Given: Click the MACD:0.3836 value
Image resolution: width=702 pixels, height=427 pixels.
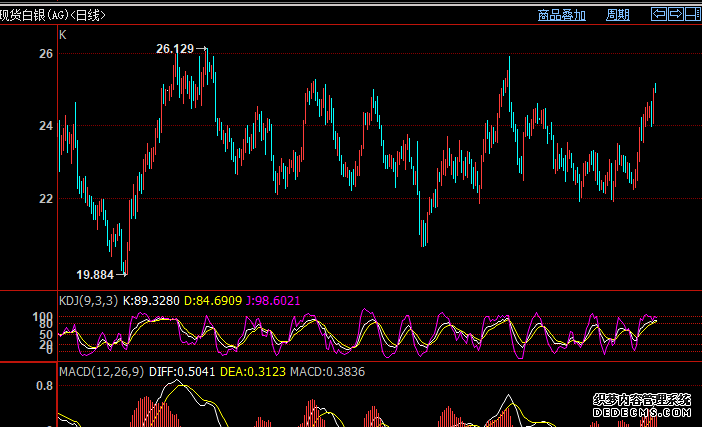Looking at the screenshot, I should 327,372.
